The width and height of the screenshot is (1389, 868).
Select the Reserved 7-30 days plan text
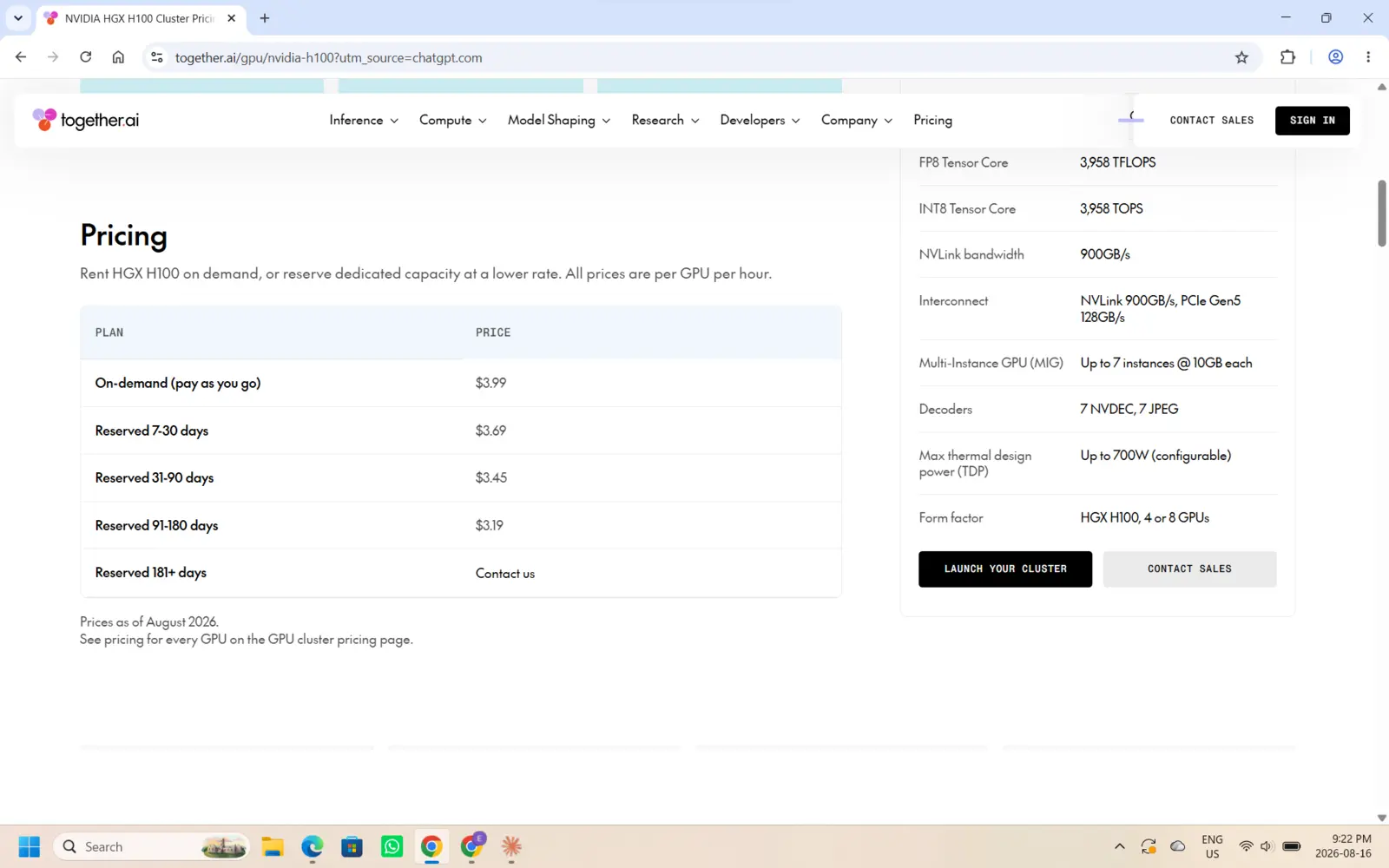pyautogui.click(x=152, y=431)
